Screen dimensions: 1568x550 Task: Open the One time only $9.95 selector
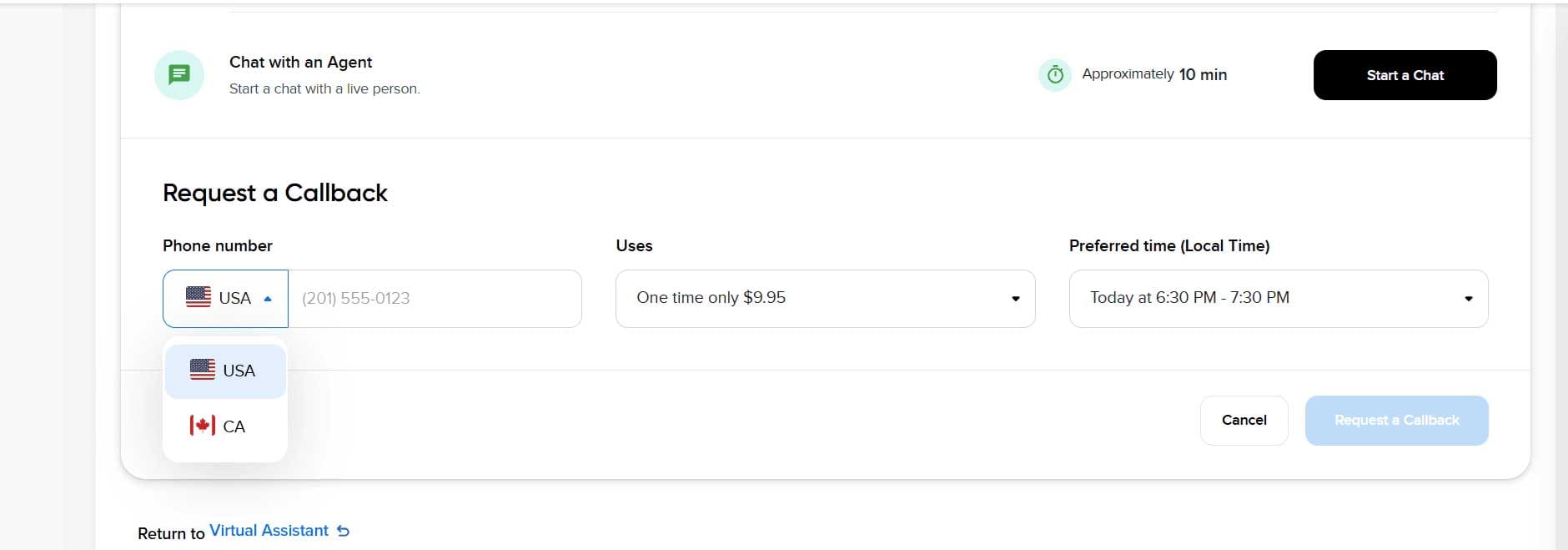pos(825,299)
